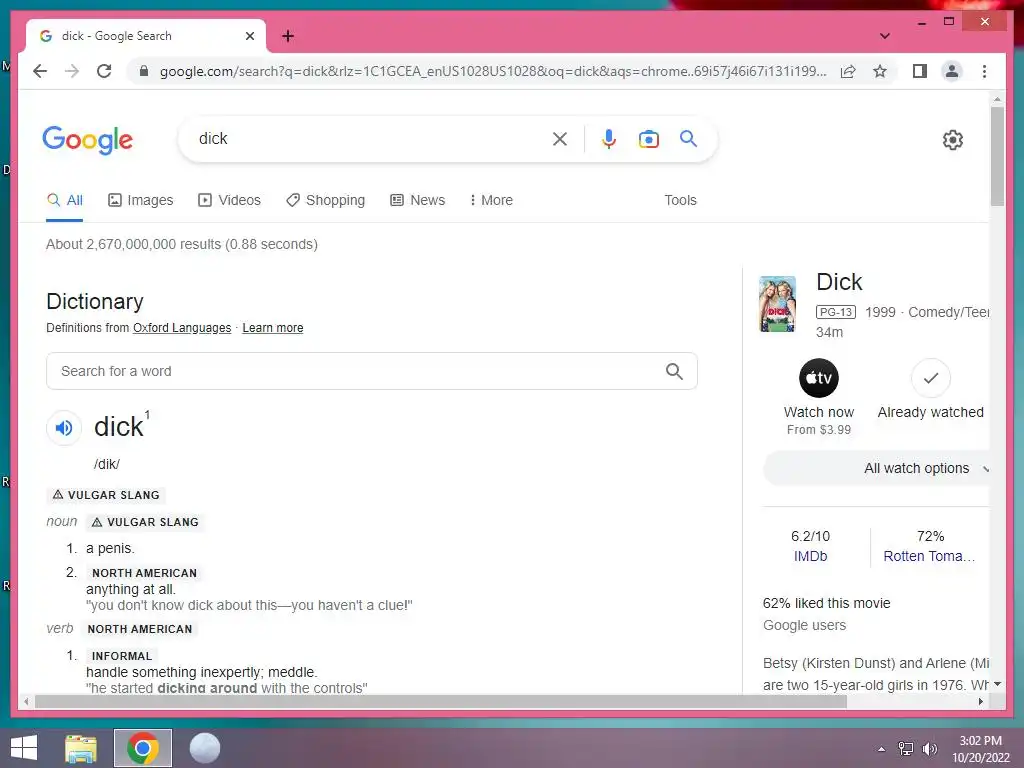1024x768 pixels.
Task: Click the 'About 2,670,000,000 results' text
Action: (x=182, y=244)
